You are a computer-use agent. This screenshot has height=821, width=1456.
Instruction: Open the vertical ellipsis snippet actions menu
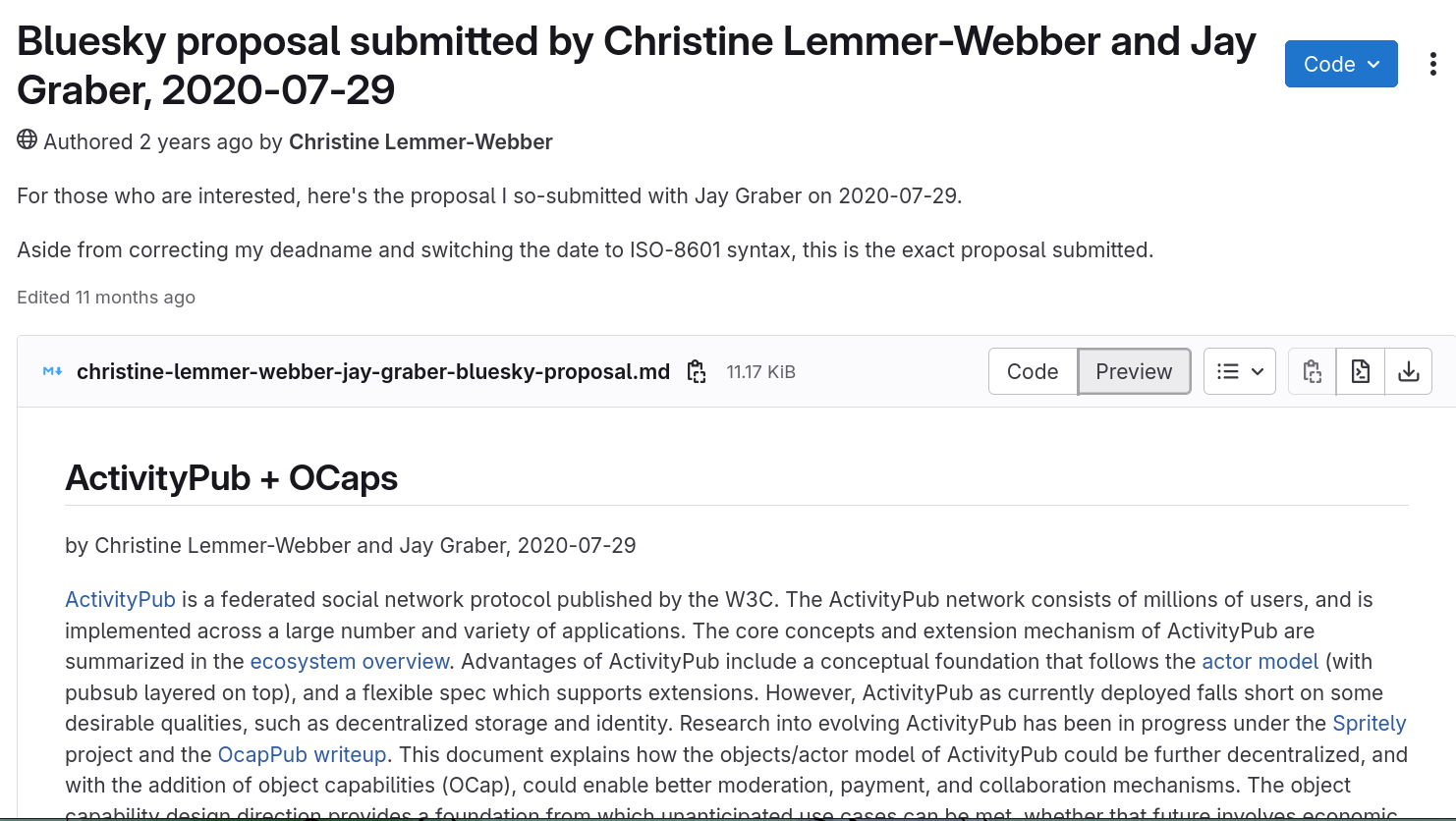[1433, 65]
